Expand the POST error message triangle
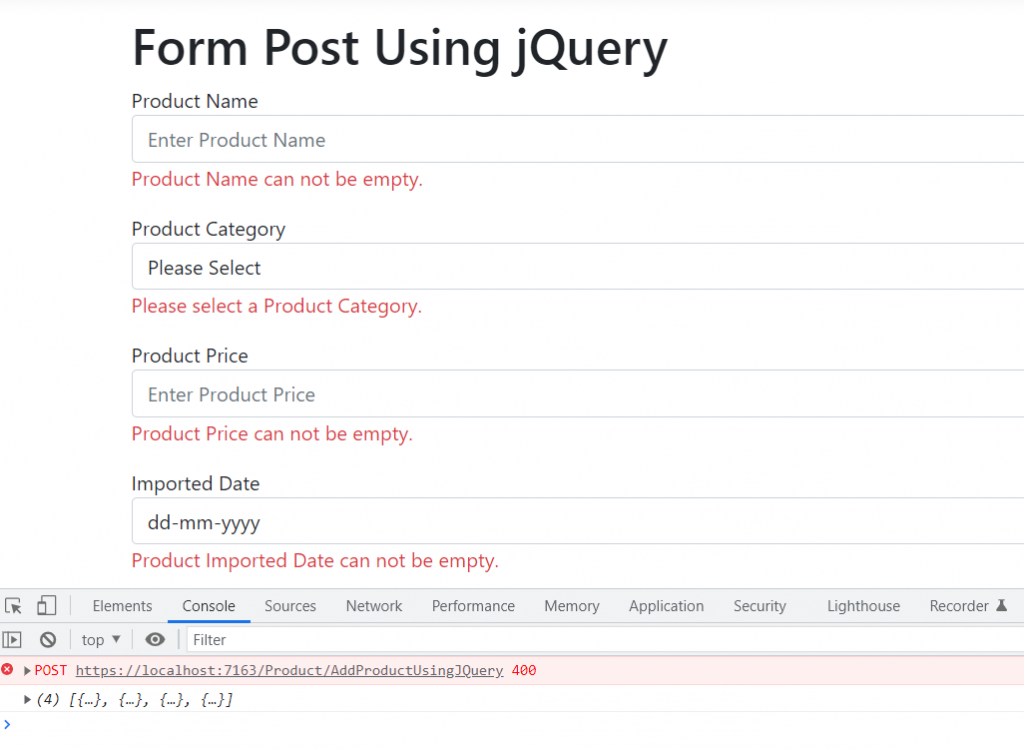 coord(27,670)
